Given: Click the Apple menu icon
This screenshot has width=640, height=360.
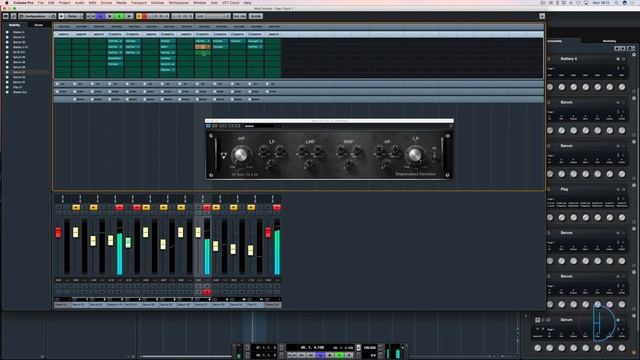Looking at the screenshot, I should (6, 2).
